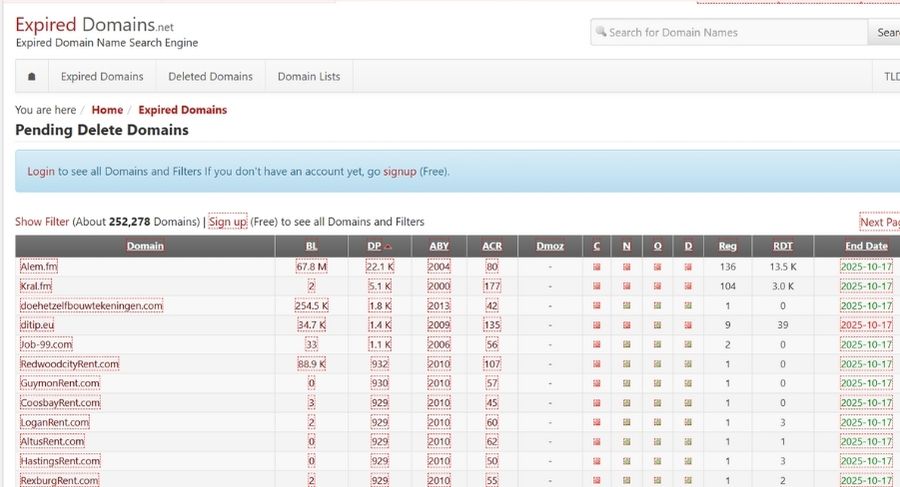Click the D column status icon for Job-99.com
This screenshot has height=487, width=900.
[x=688, y=344]
